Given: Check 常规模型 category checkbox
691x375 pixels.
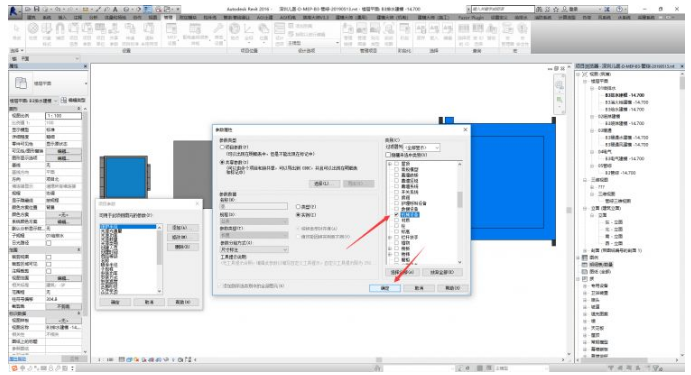Looking at the screenshot, I should [396, 169].
